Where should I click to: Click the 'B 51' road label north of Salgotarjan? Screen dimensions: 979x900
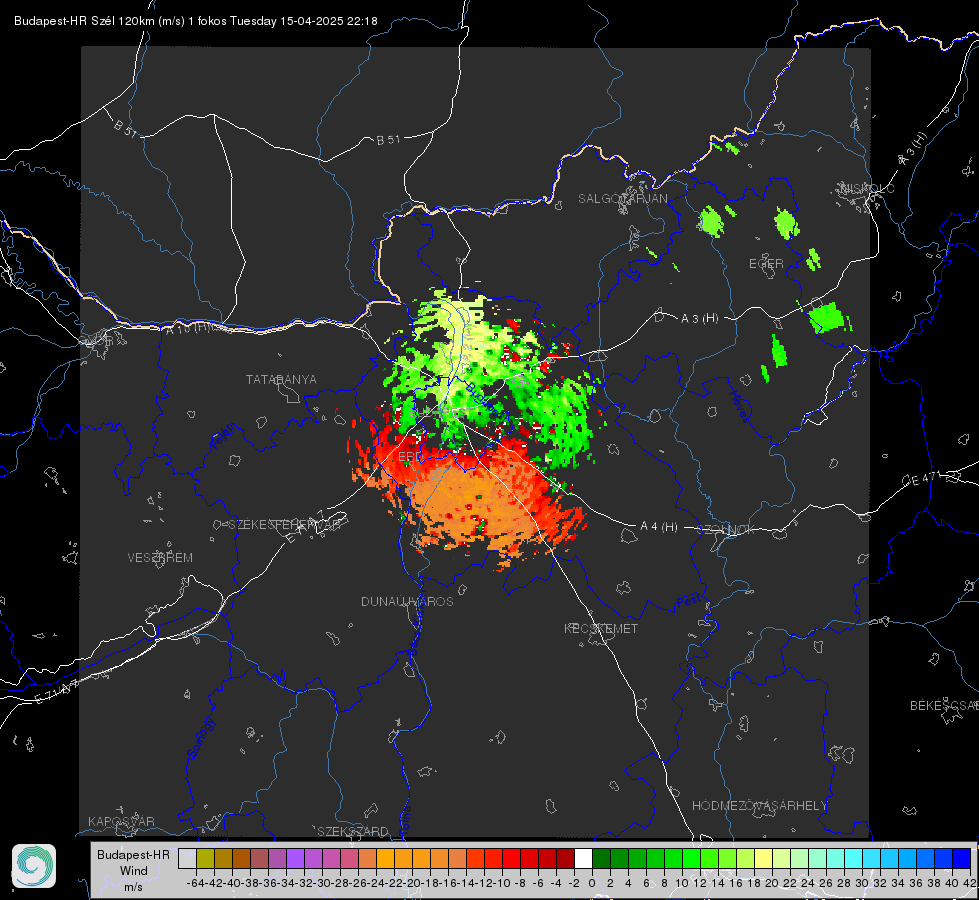[388, 140]
